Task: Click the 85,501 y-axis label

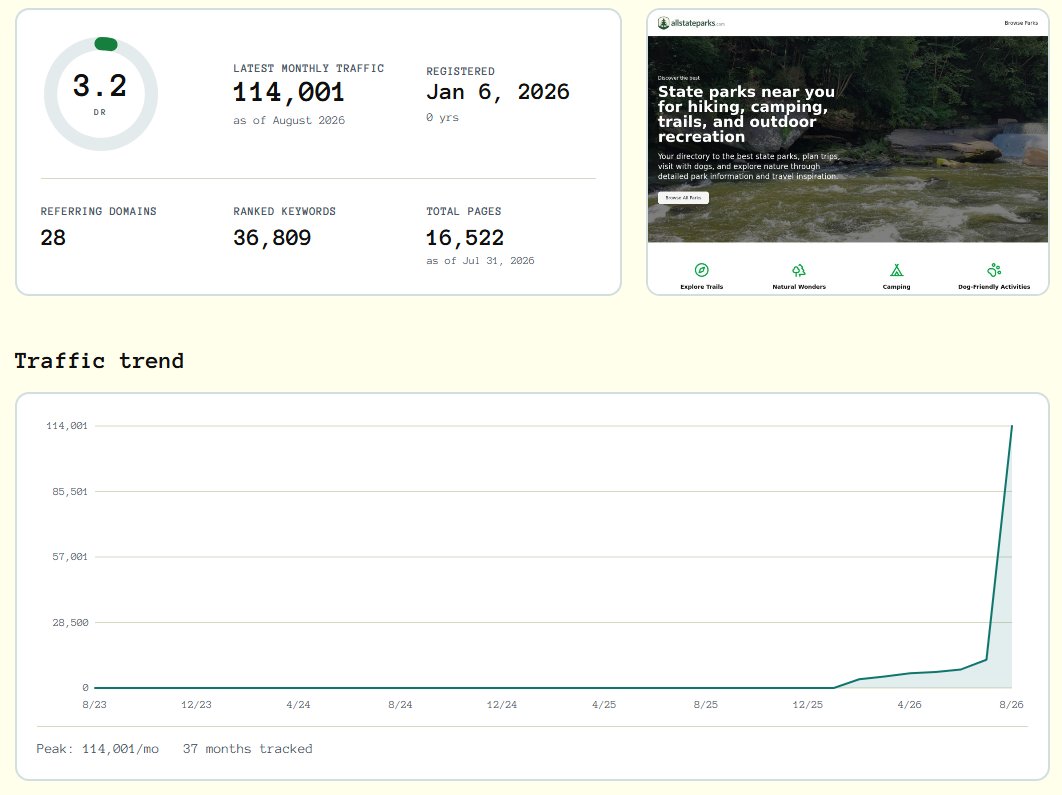Action: click(70, 492)
